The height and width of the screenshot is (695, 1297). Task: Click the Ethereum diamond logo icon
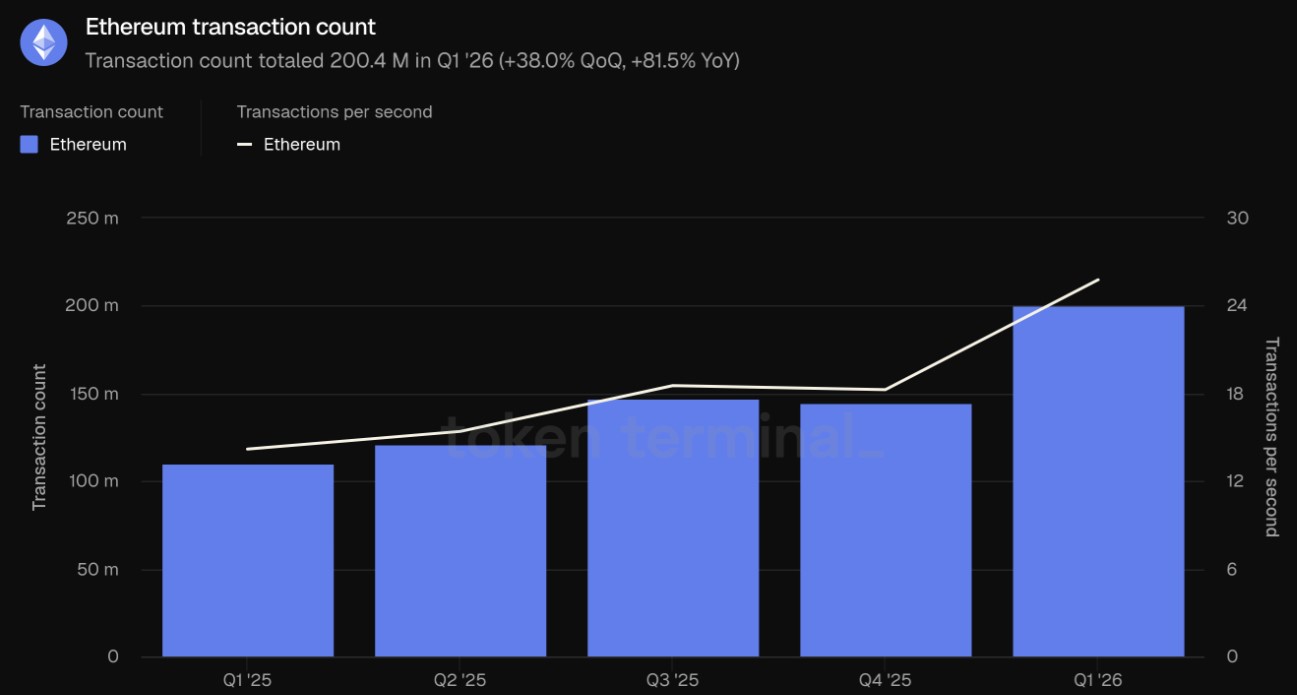click(x=44, y=42)
